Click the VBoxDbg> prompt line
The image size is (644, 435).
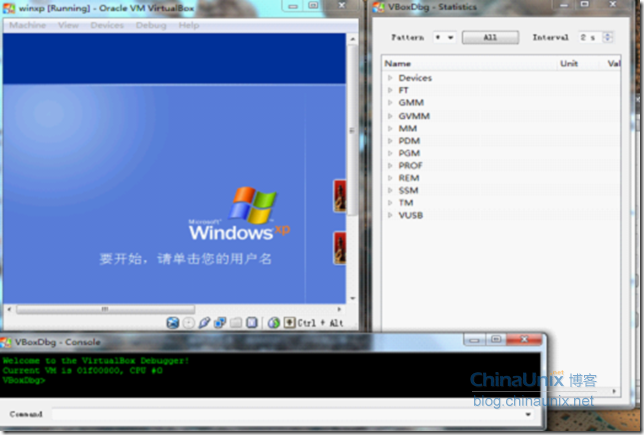pos(24,380)
